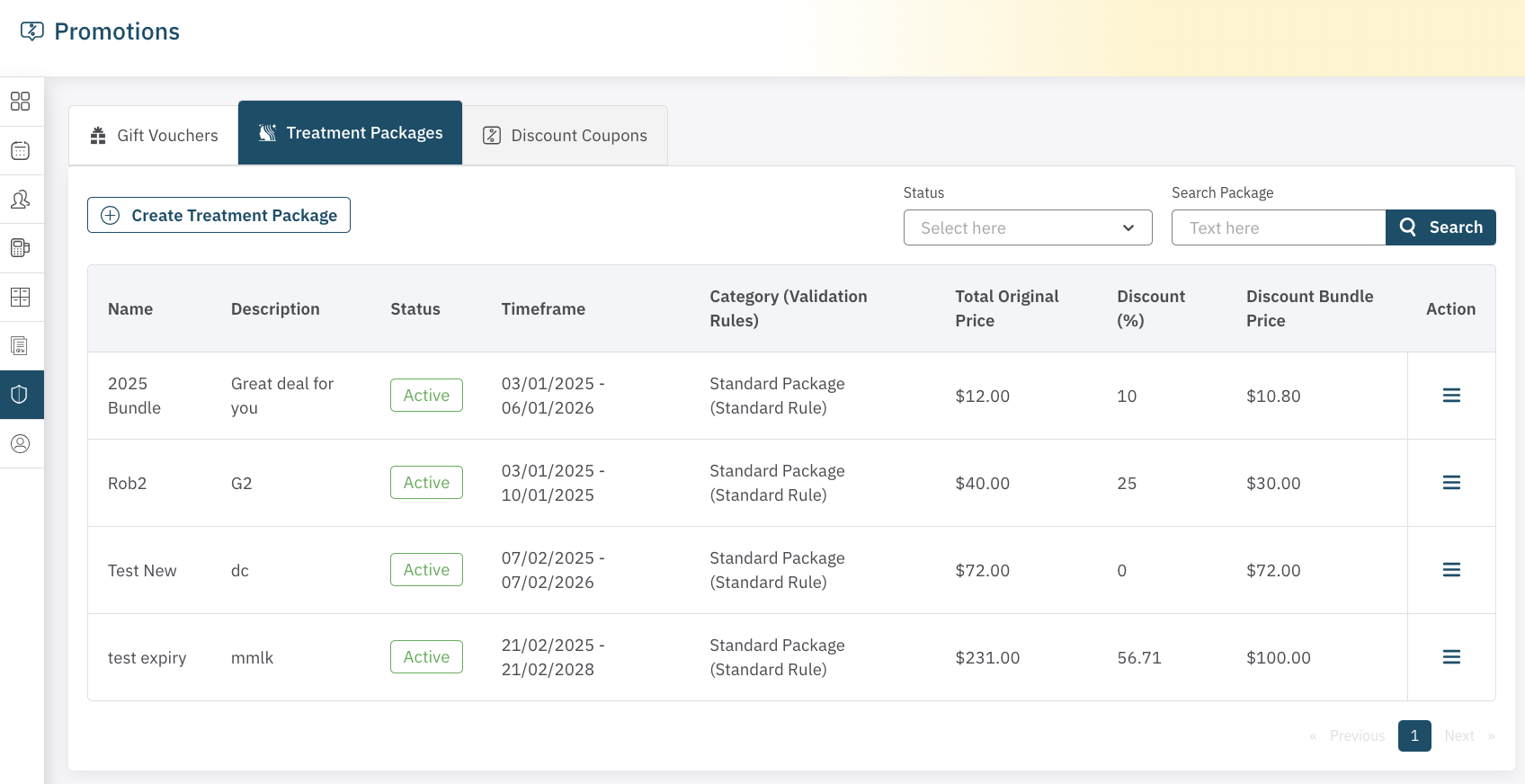Open the dashboard grid icon in sidebar
The image size is (1525, 784).
click(x=20, y=101)
